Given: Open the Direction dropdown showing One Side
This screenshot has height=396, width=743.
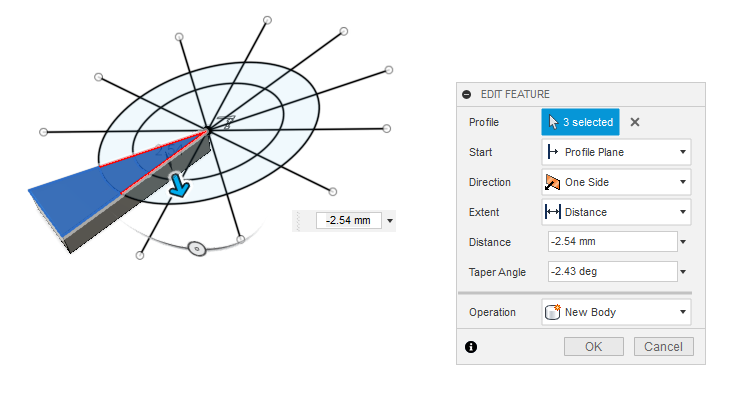Looking at the screenshot, I should coord(616,182).
